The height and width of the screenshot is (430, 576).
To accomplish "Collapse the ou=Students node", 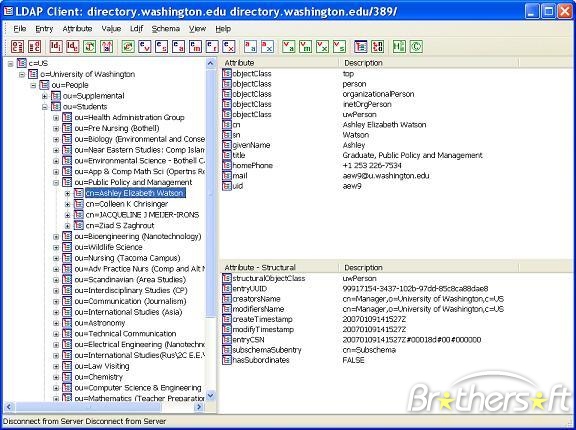I will pyautogui.click(x=45, y=107).
